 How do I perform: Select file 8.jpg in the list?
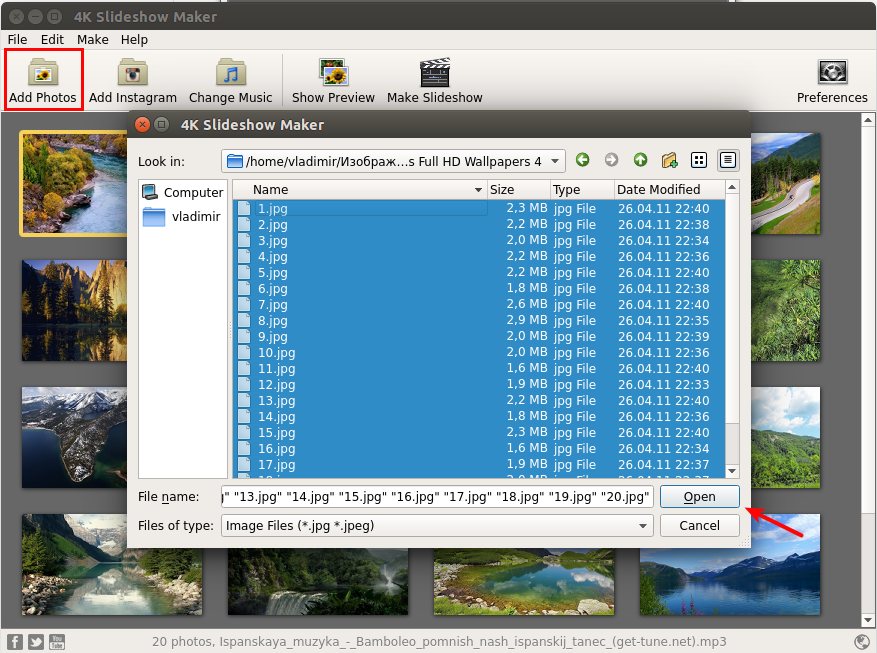click(x=479, y=321)
